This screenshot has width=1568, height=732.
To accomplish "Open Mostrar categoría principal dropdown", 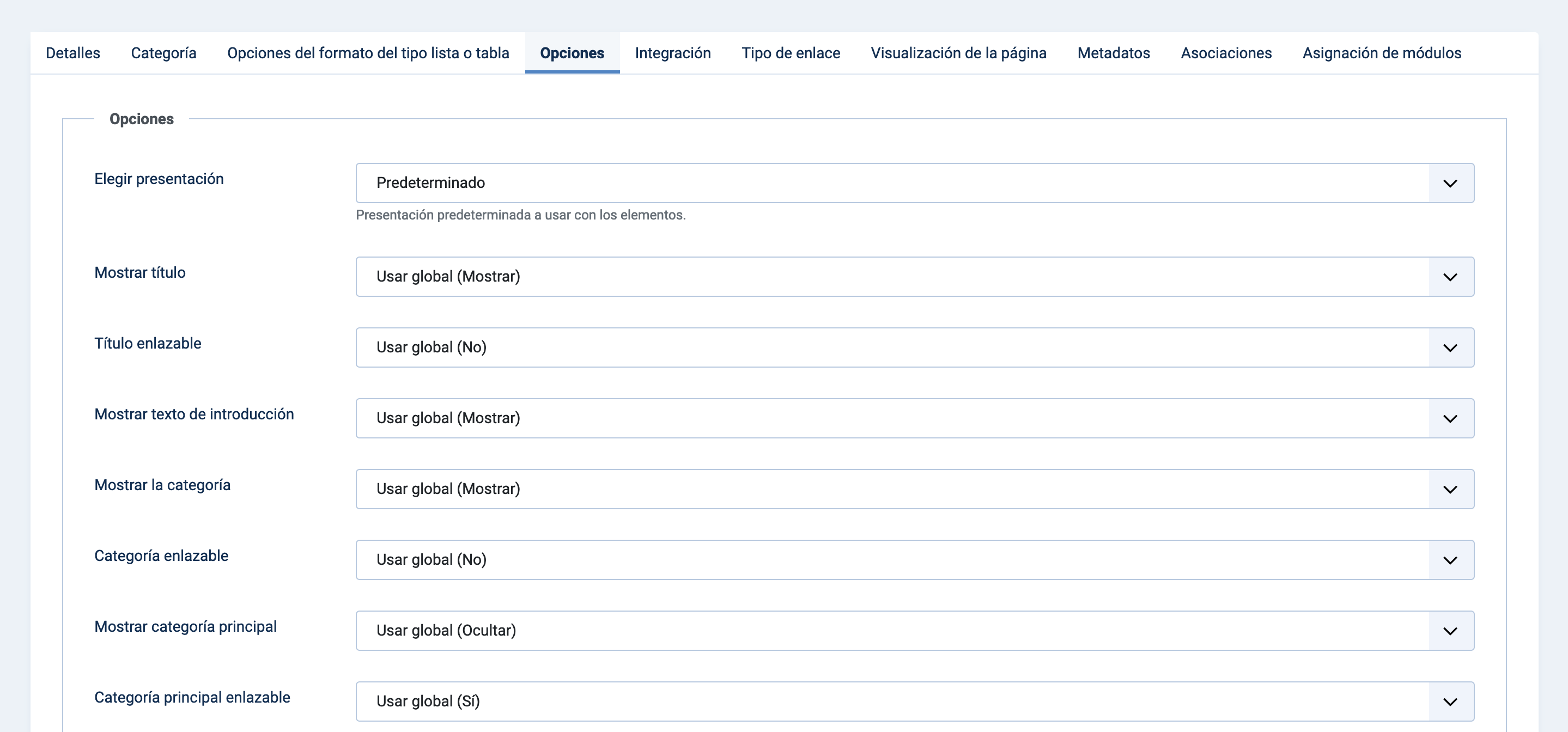I will coord(915,631).
